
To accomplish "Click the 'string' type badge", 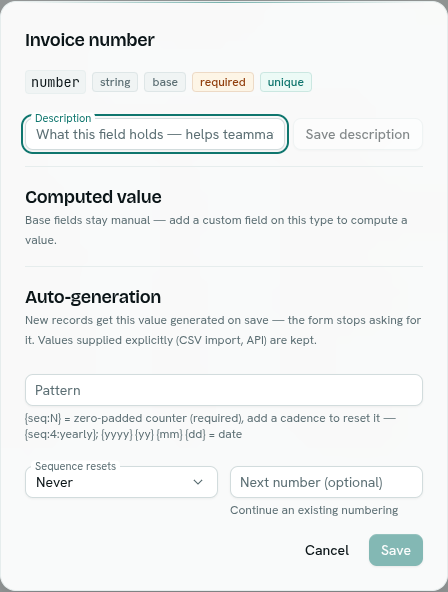I will pyautogui.click(x=115, y=82).
